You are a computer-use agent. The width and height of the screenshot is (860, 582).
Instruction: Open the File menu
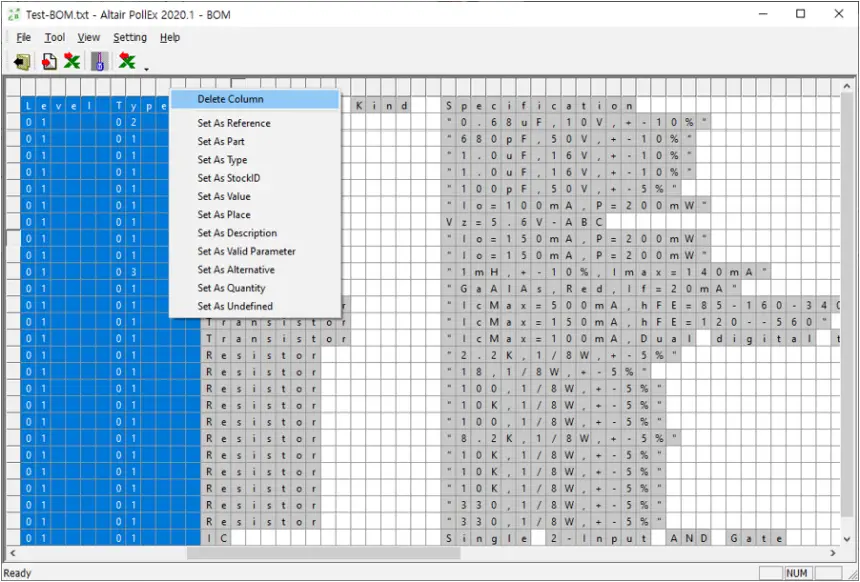(24, 37)
